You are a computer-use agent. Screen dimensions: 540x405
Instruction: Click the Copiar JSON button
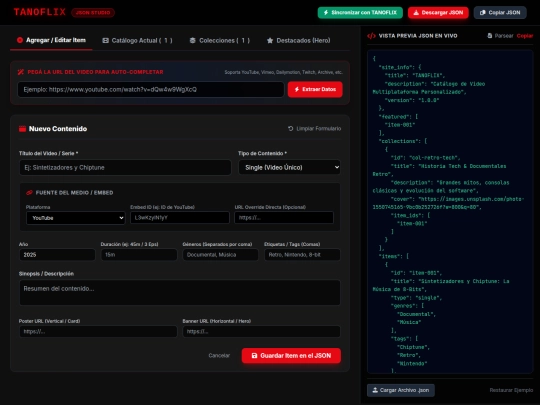pyautogui.click(x=500, y=12)
